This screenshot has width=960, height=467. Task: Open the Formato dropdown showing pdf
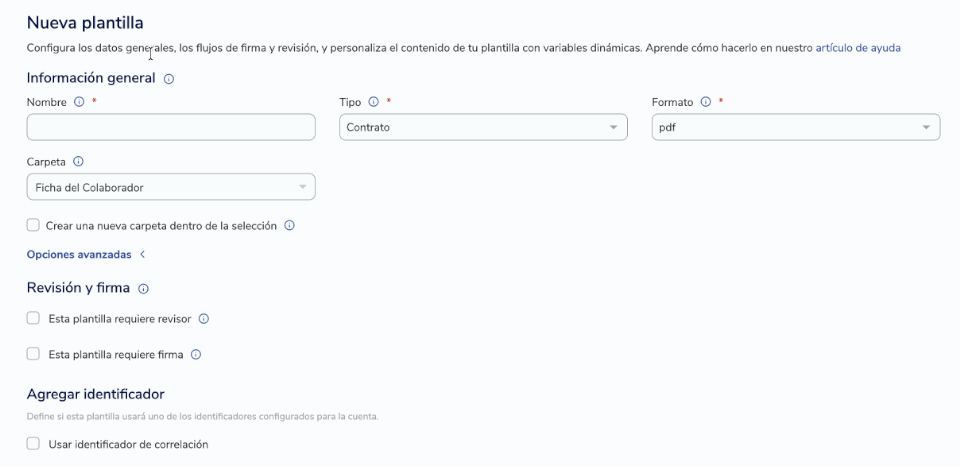[796, 127]
